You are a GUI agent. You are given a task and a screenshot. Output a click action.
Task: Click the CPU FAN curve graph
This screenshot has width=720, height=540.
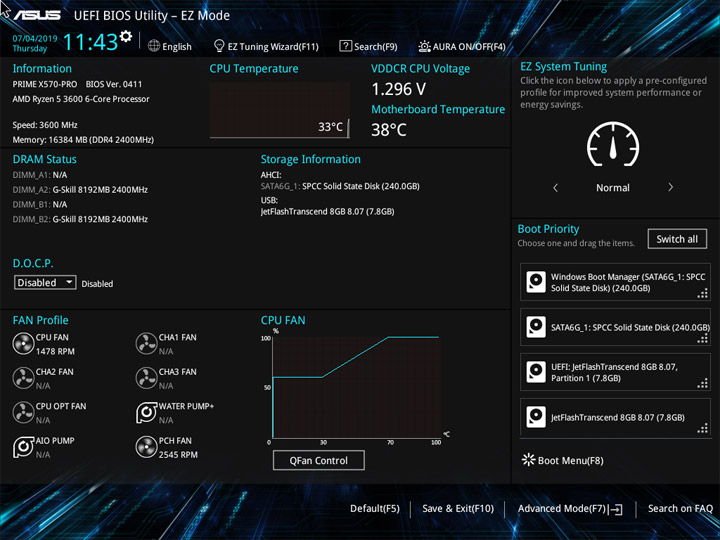tap(356, 387)
